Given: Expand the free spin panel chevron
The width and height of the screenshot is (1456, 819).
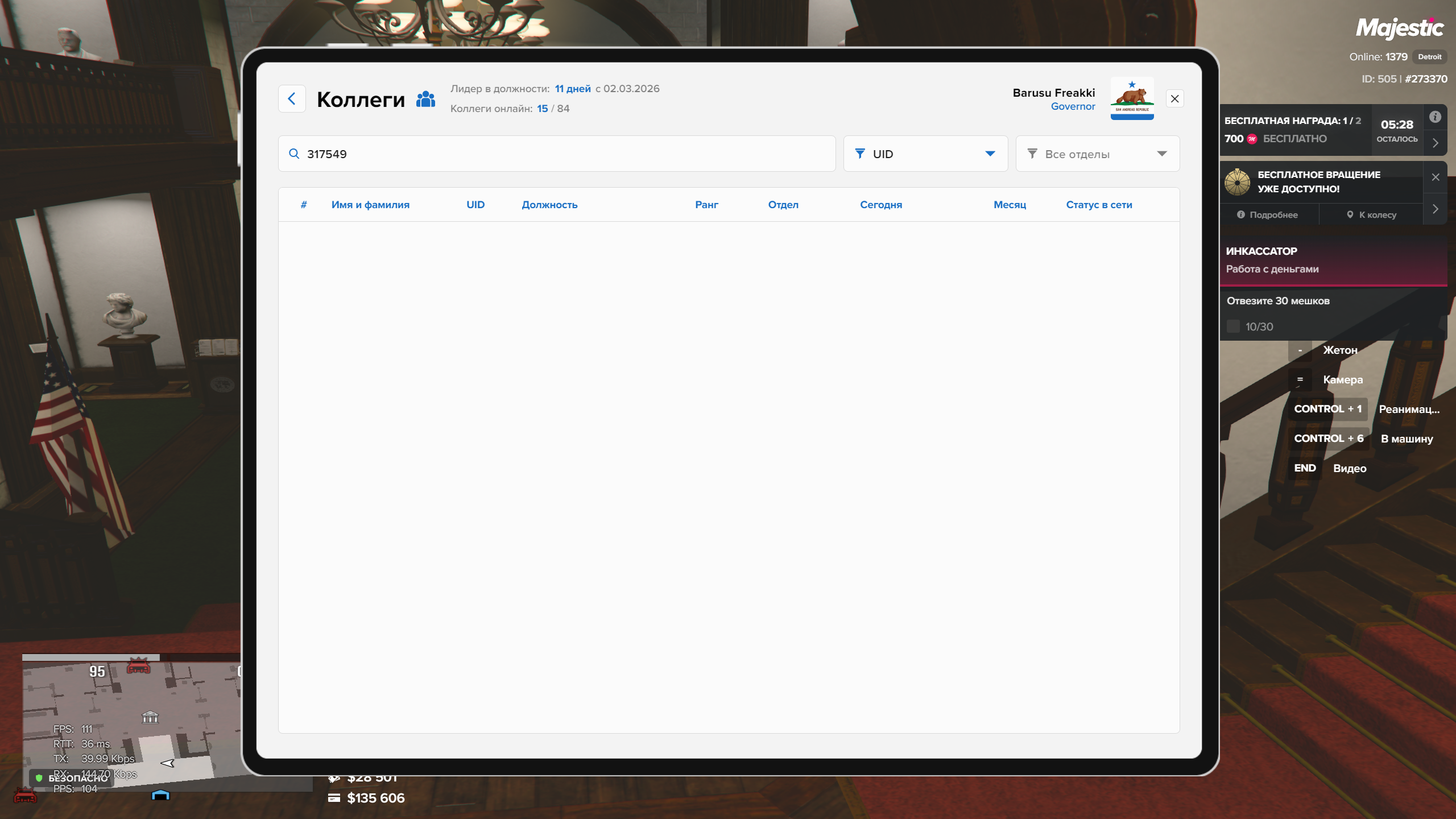Looking at the screenshot, I should 1436,209.
